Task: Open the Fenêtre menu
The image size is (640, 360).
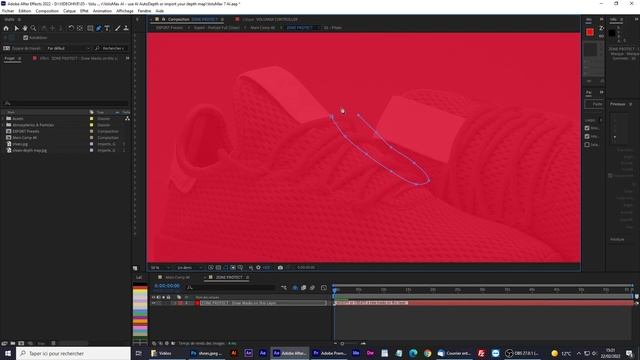Action: click(x=144, y=11)
